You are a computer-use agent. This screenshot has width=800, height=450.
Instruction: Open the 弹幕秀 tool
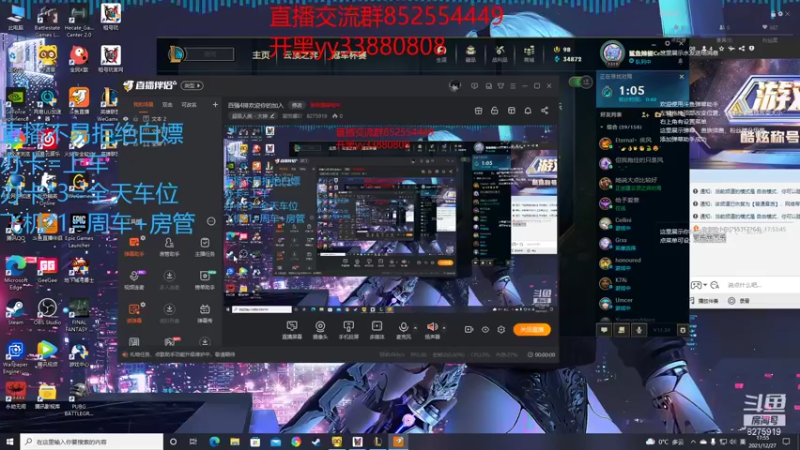(205, 313)
